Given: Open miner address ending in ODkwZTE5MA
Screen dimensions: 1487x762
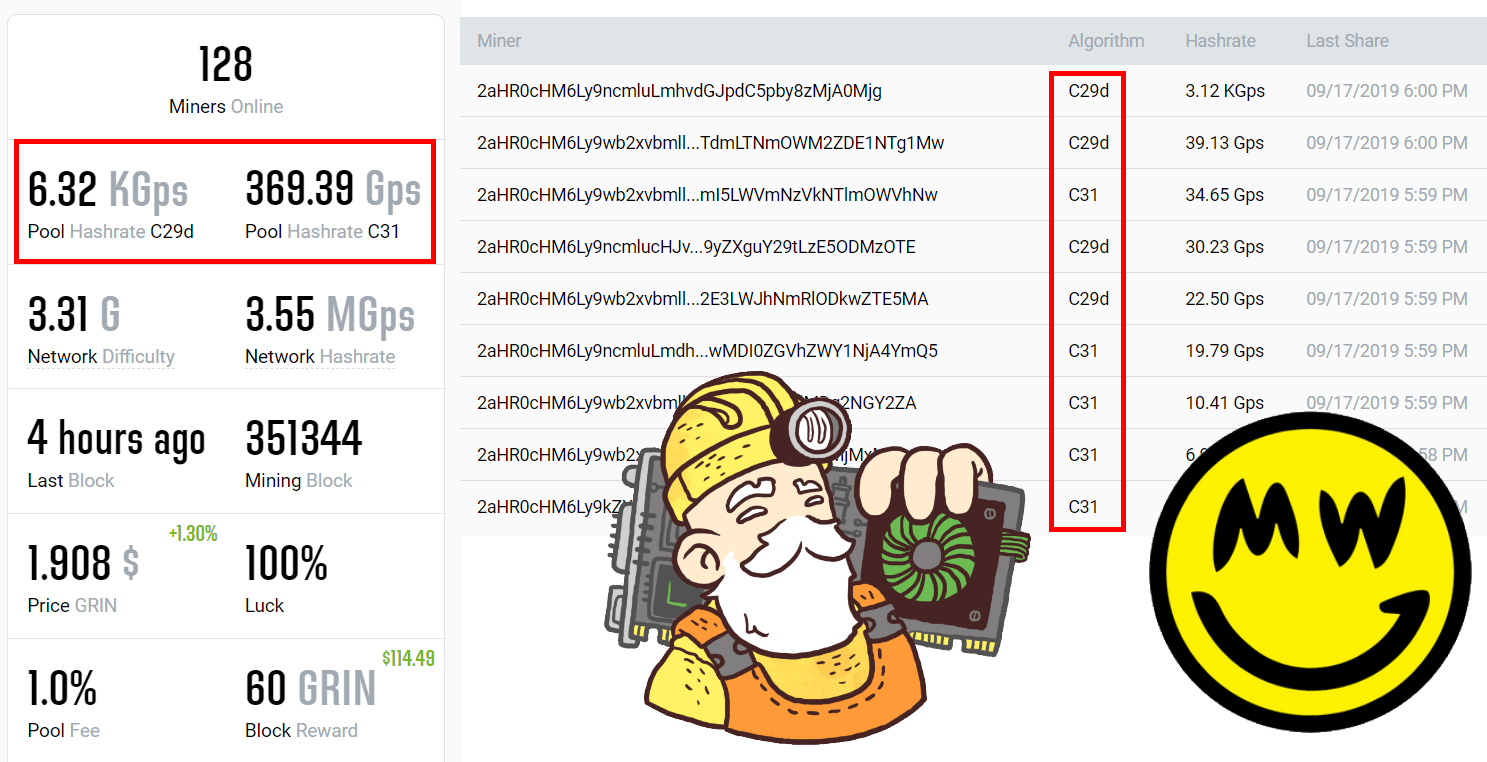Looking at the screenshot, I should click(703, 299).
